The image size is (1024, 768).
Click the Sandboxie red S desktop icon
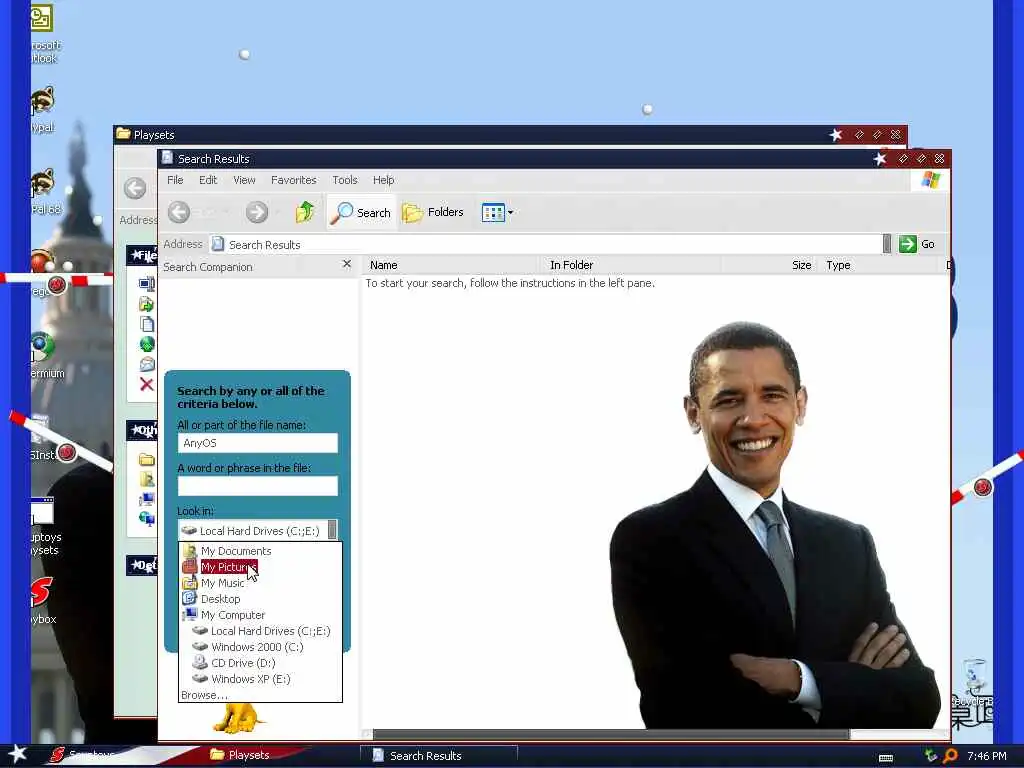pyautogui.click(x=40, y=591)
